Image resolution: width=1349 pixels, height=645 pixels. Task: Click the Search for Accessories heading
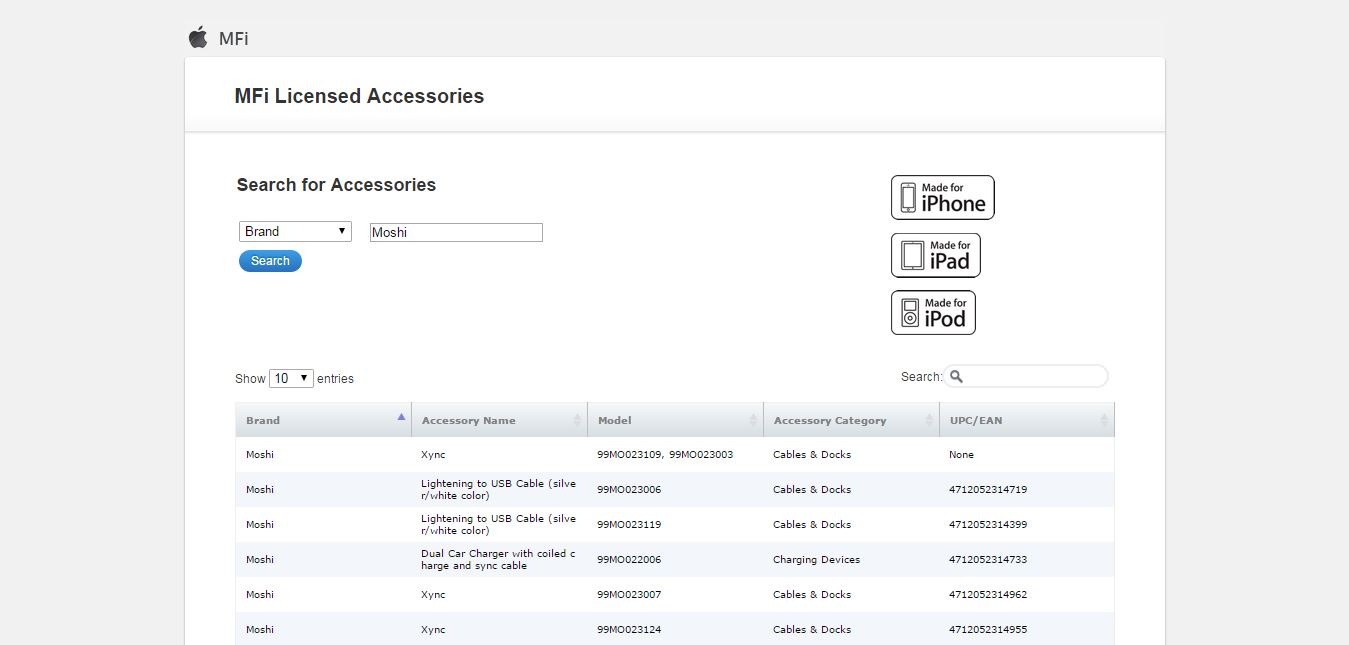(336, 185)
